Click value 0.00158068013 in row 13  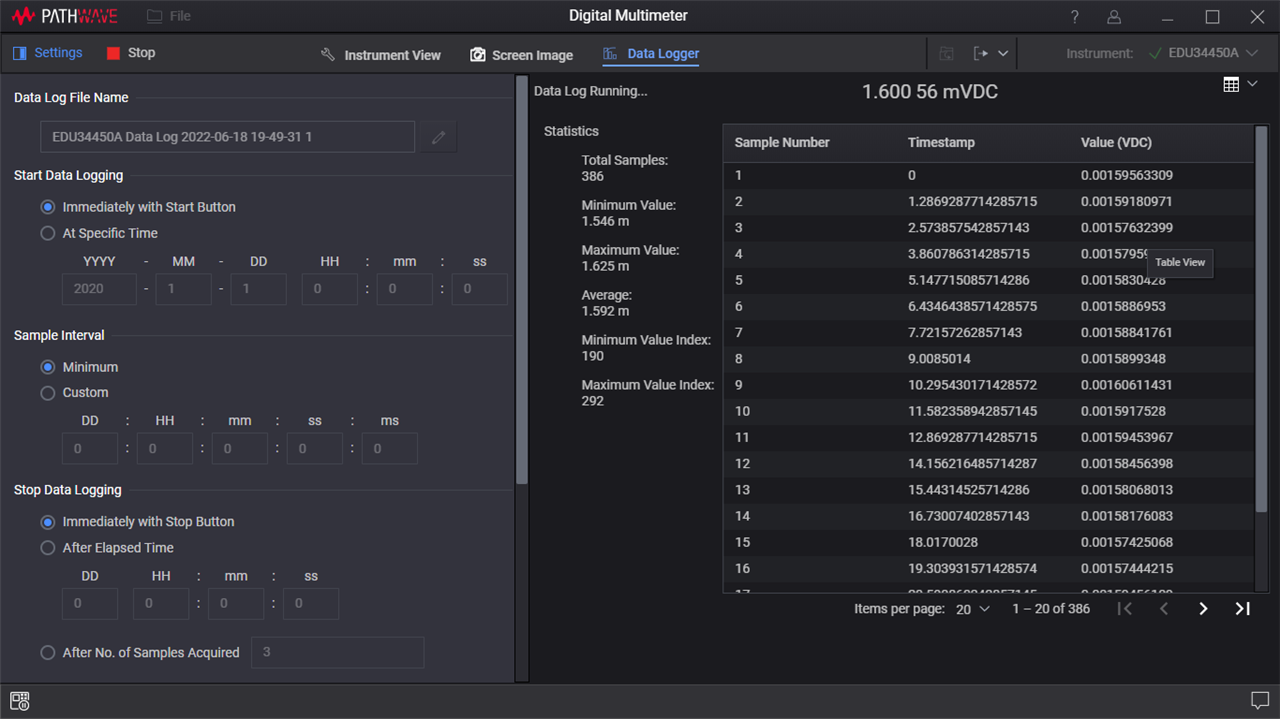point(1127,490)
